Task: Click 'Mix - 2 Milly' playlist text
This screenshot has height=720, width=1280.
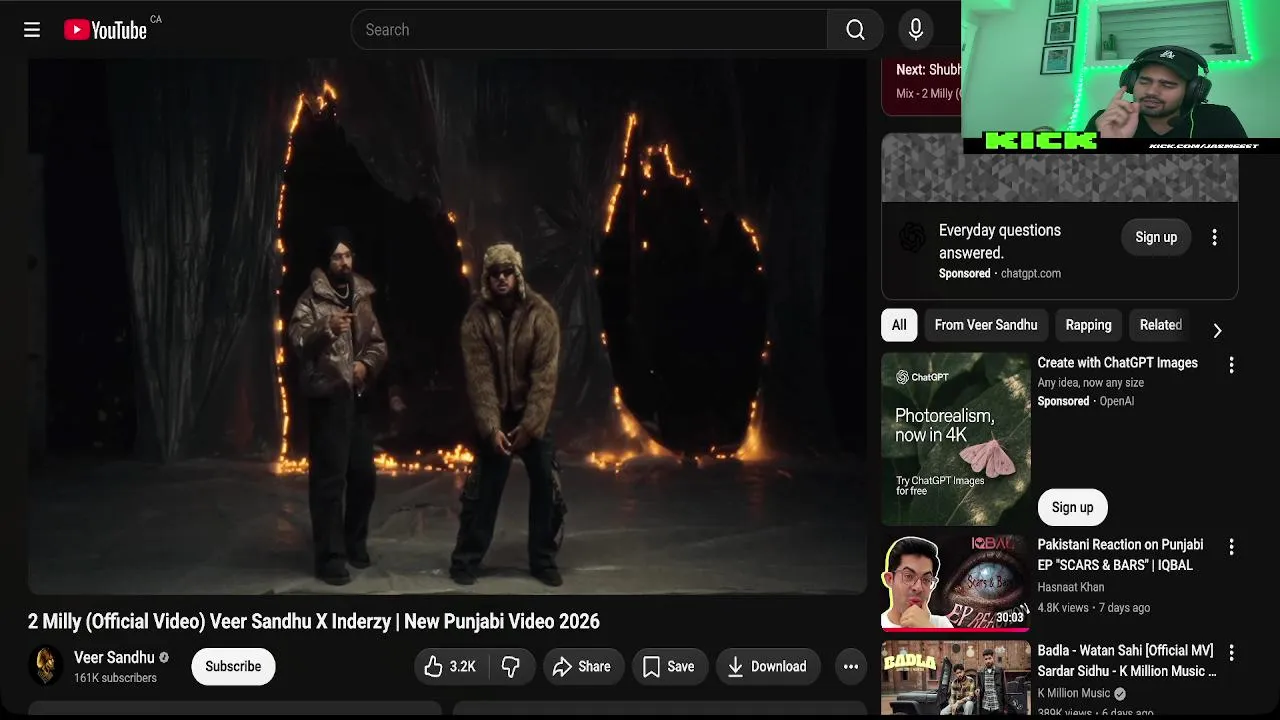Action: (x=928, y=93)
